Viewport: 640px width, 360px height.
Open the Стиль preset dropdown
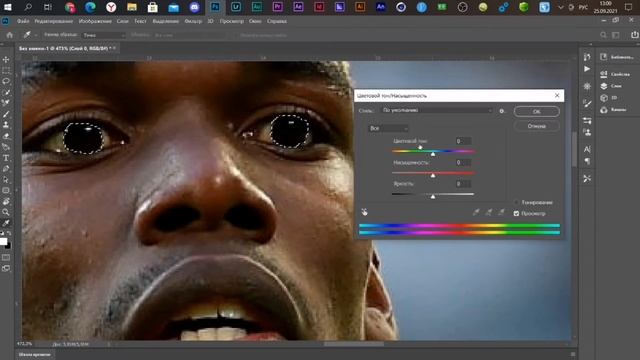(437, 110)
